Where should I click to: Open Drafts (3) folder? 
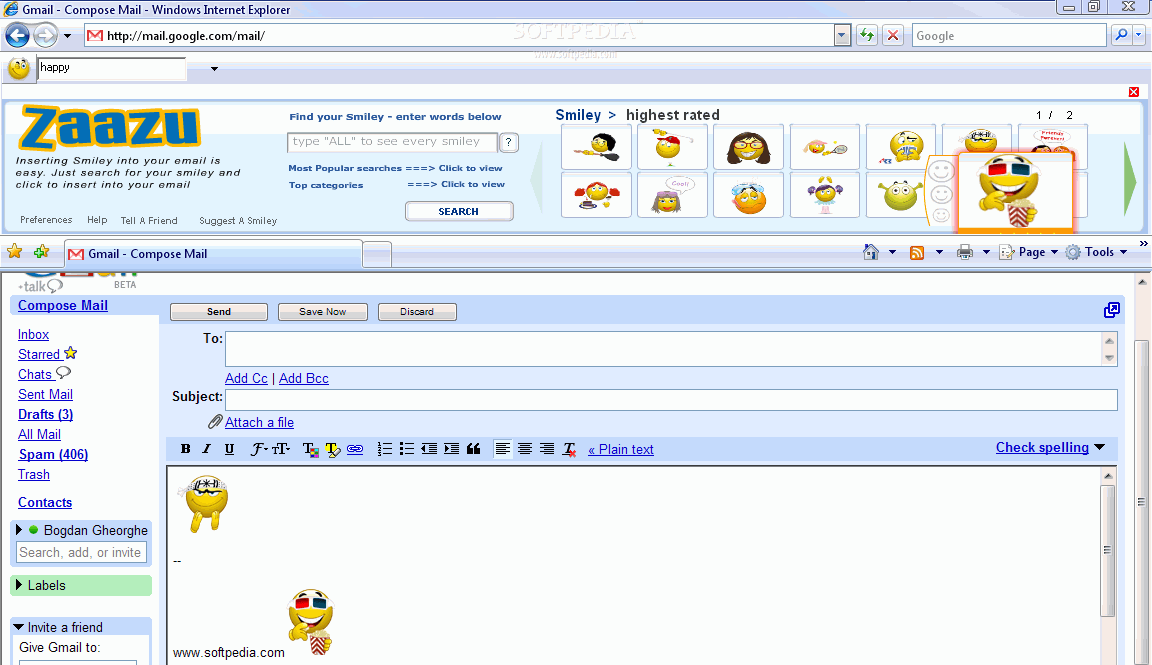tap(45, 414)
